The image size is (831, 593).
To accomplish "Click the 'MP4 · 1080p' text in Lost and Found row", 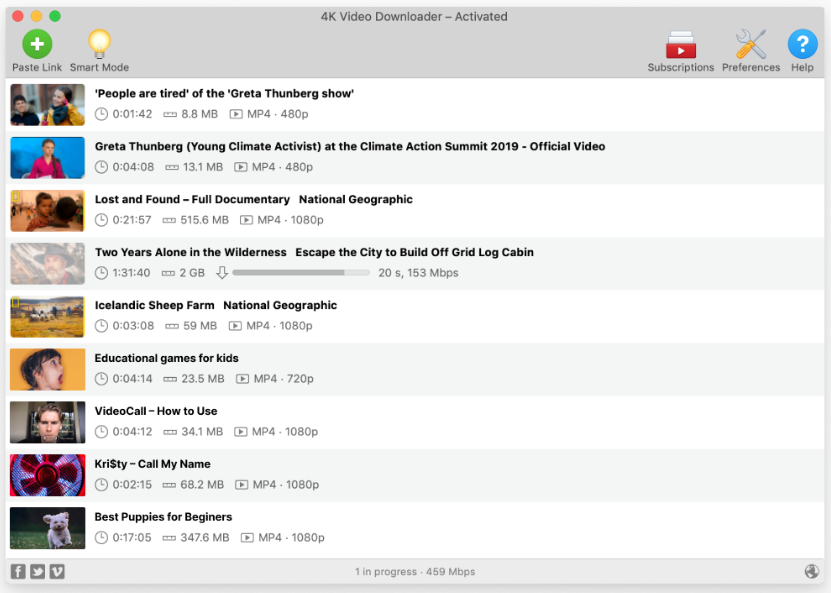I will click(290, 220).
